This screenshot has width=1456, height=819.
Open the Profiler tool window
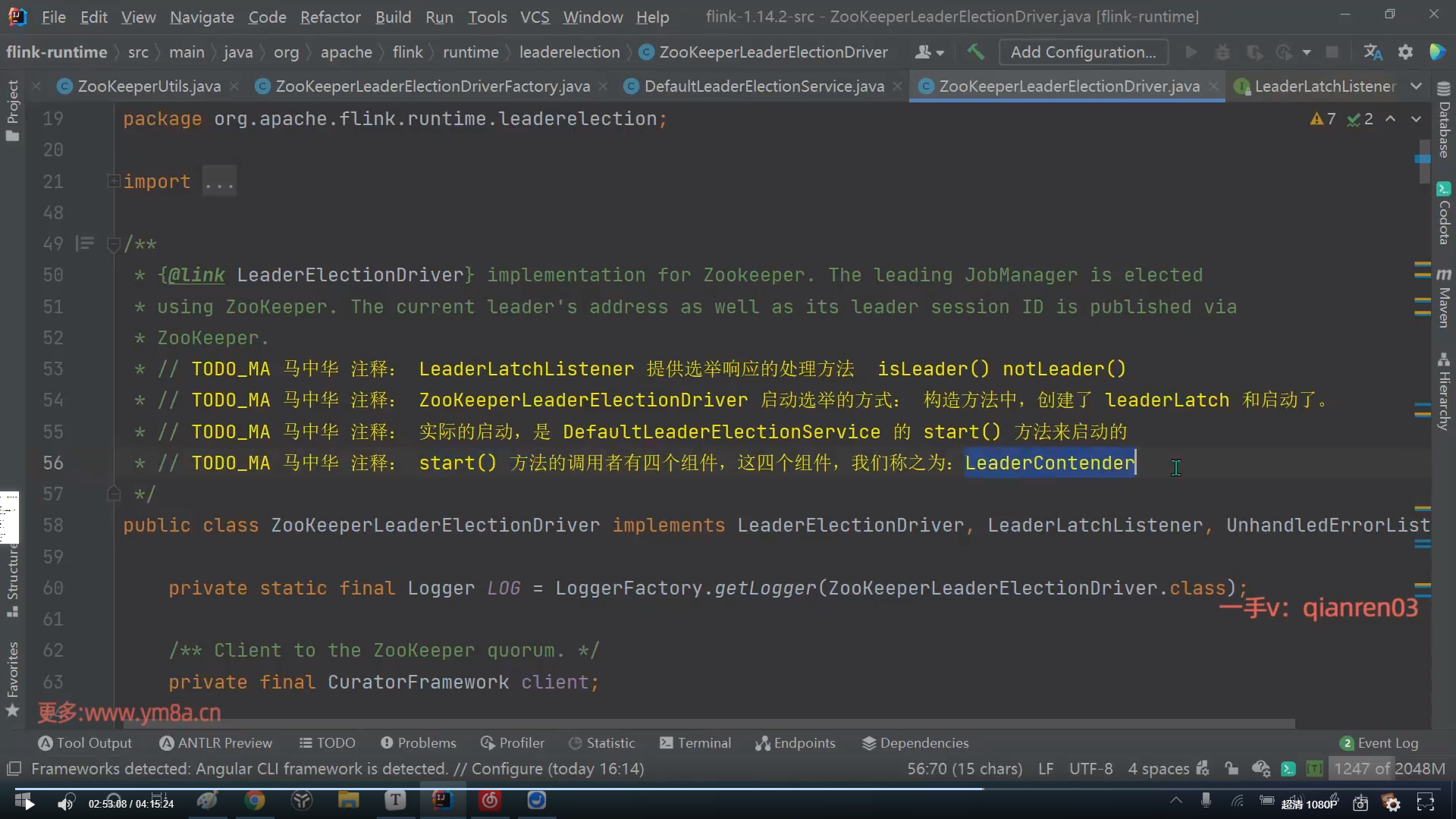tap(513, 743)
